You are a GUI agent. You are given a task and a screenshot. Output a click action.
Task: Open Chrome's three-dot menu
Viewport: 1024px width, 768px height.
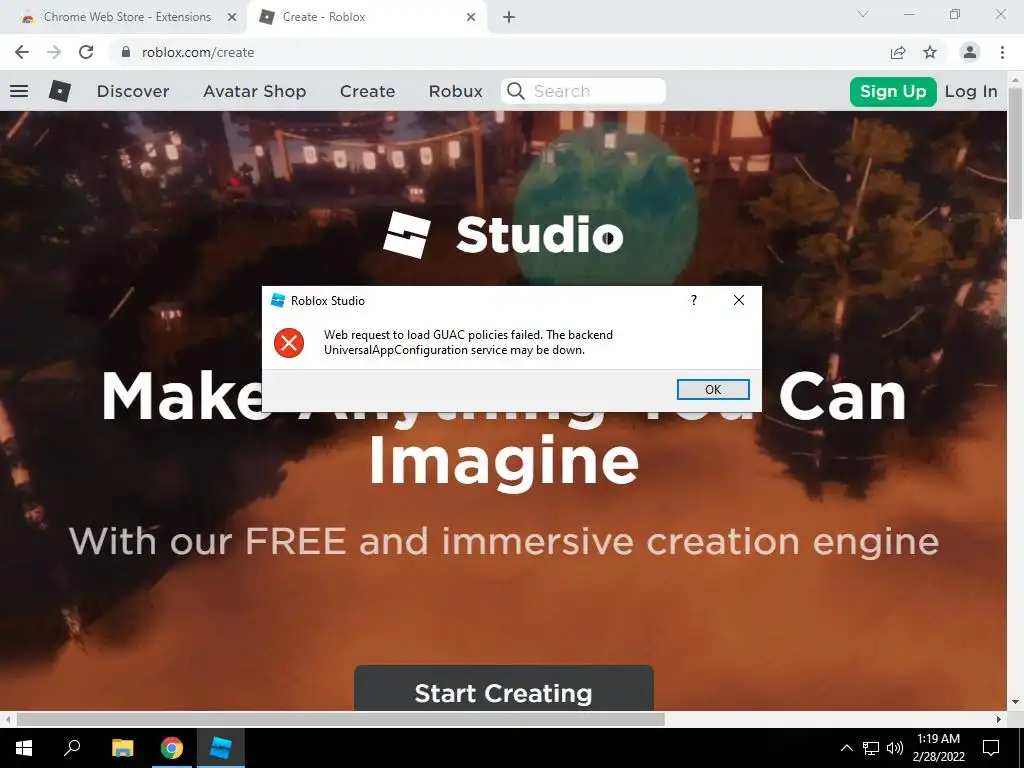[x=1002, y=52]
